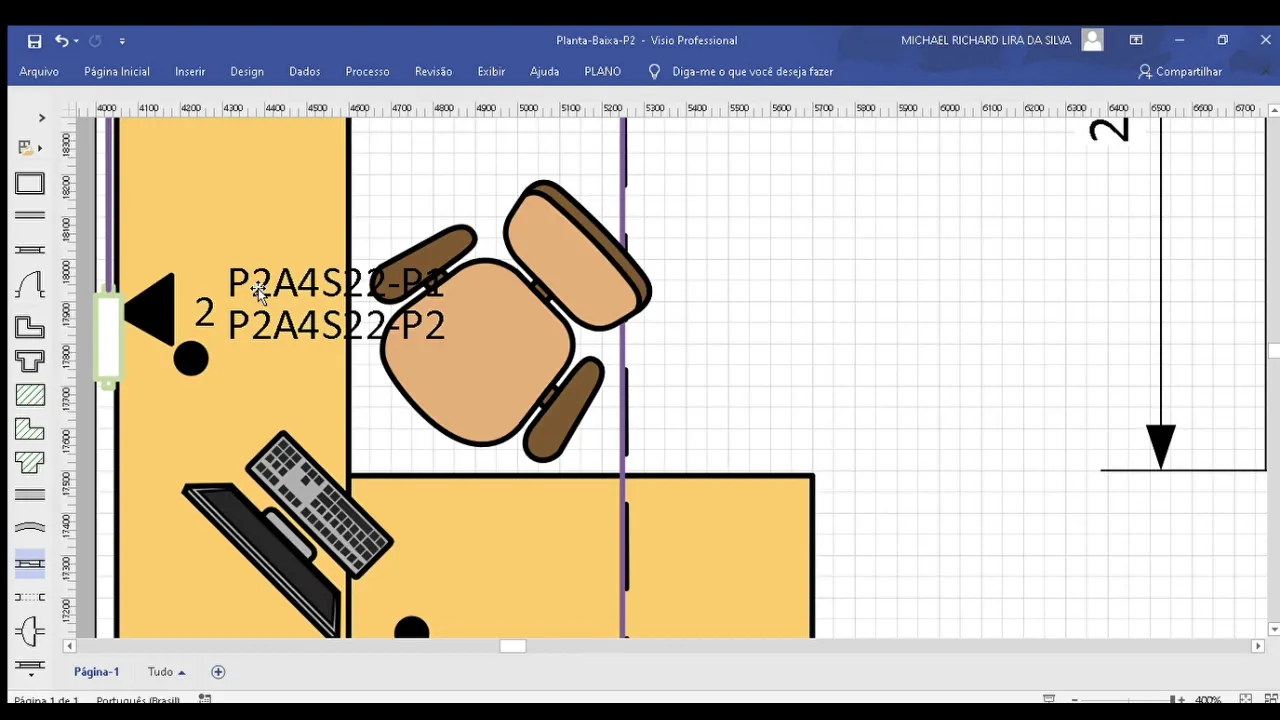Select the highlighted window shape in stencil
The width and height of the screenshot is (1280, 720).
[30, 563]
